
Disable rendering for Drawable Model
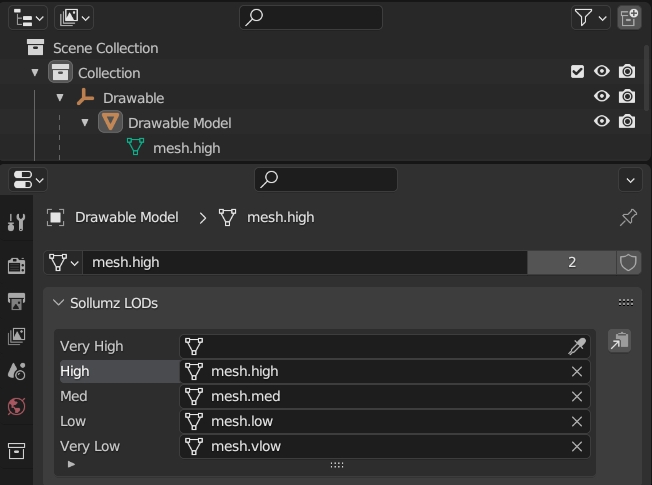pyautogui.click(x=627, y=122)
